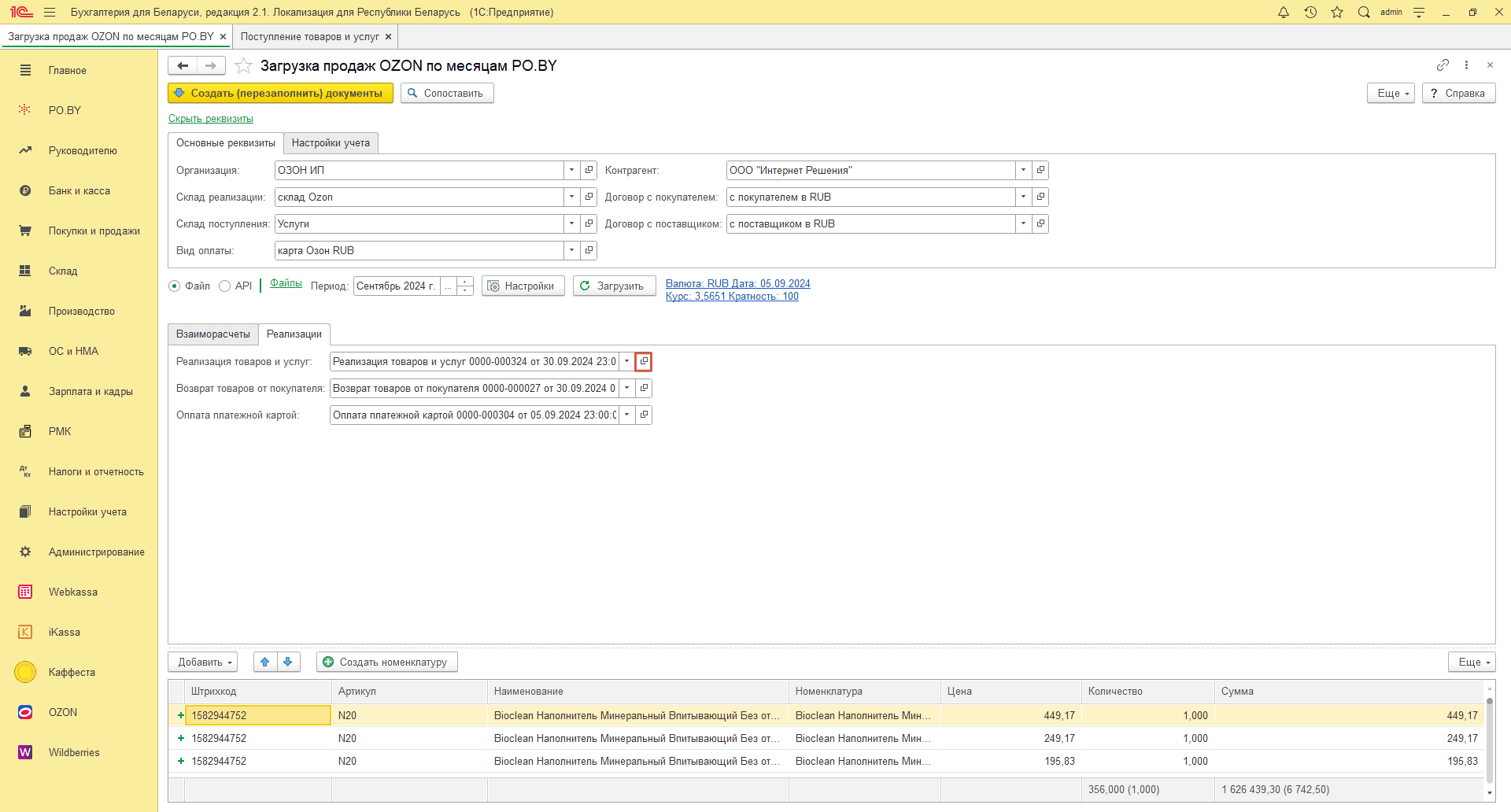Open notifications bell icon
1511x812 pixels.
coord(1284,12)
